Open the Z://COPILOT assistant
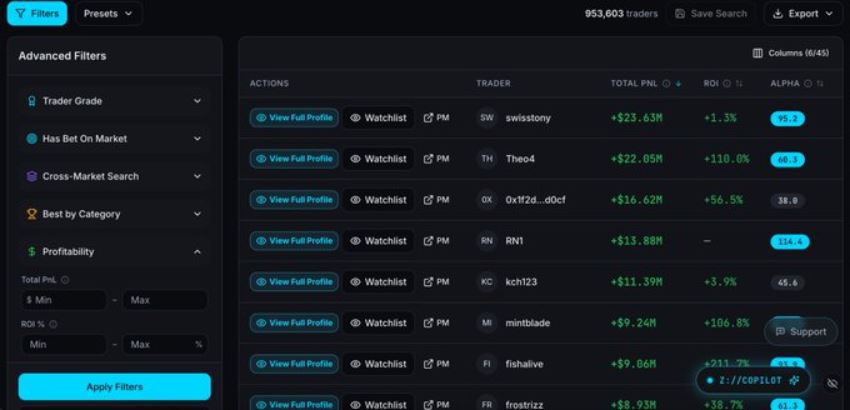Screen dimensions: 850x410 [x=753, y=381]
